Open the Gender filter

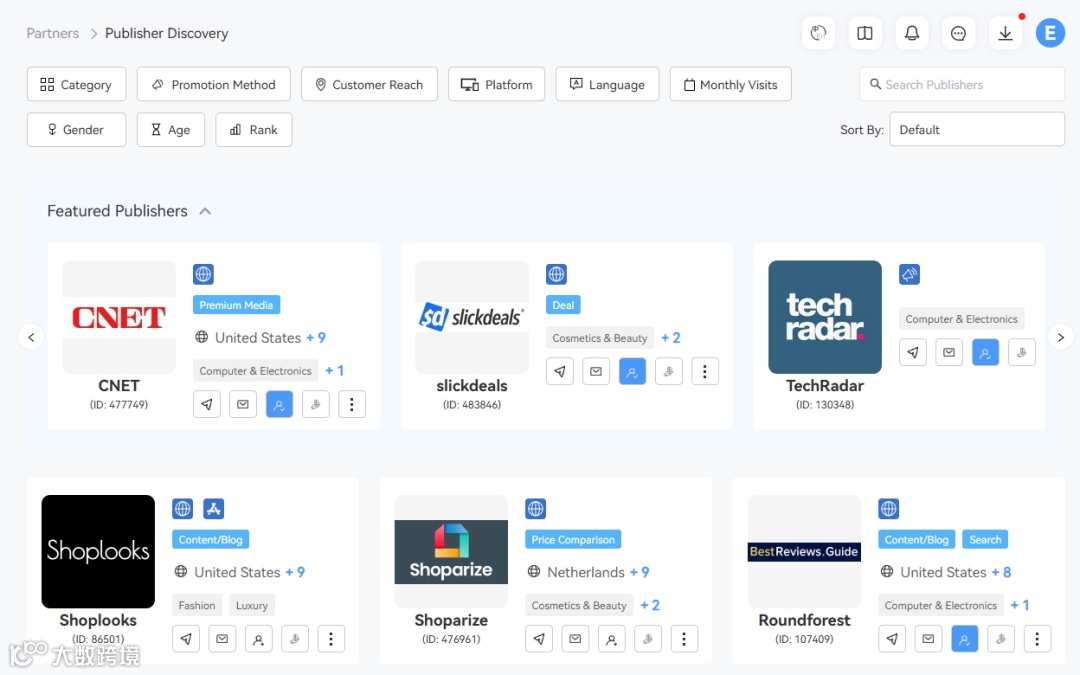pyautogui.click(x=76, y=129)
